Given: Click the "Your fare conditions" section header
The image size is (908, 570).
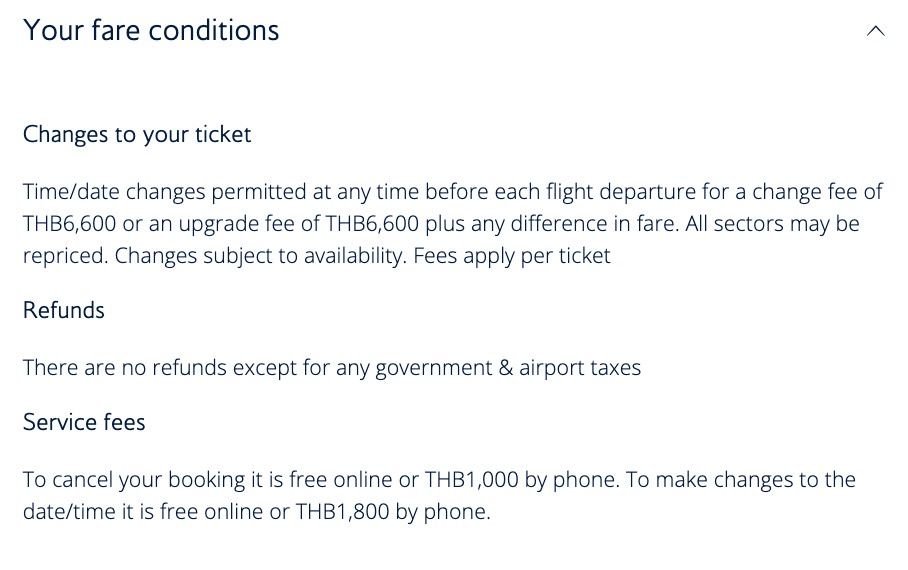Looking at the screenshot, I should point(151,30).
